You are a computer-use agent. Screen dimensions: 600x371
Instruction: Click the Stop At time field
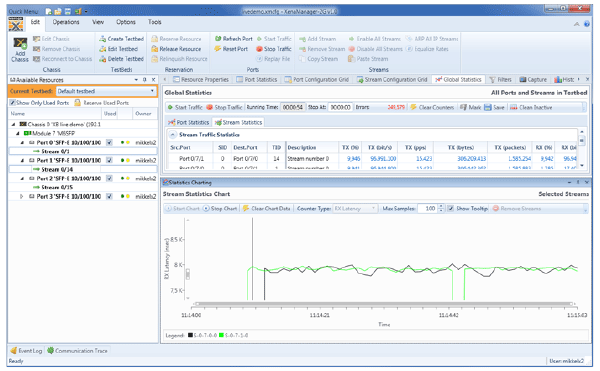pyautogui.click(x=340, y=107)
